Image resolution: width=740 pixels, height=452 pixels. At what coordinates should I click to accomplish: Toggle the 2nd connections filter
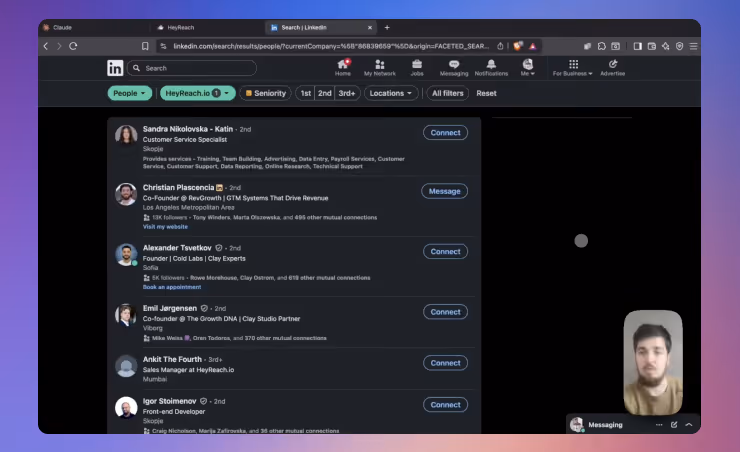click(x=325, y=93)
